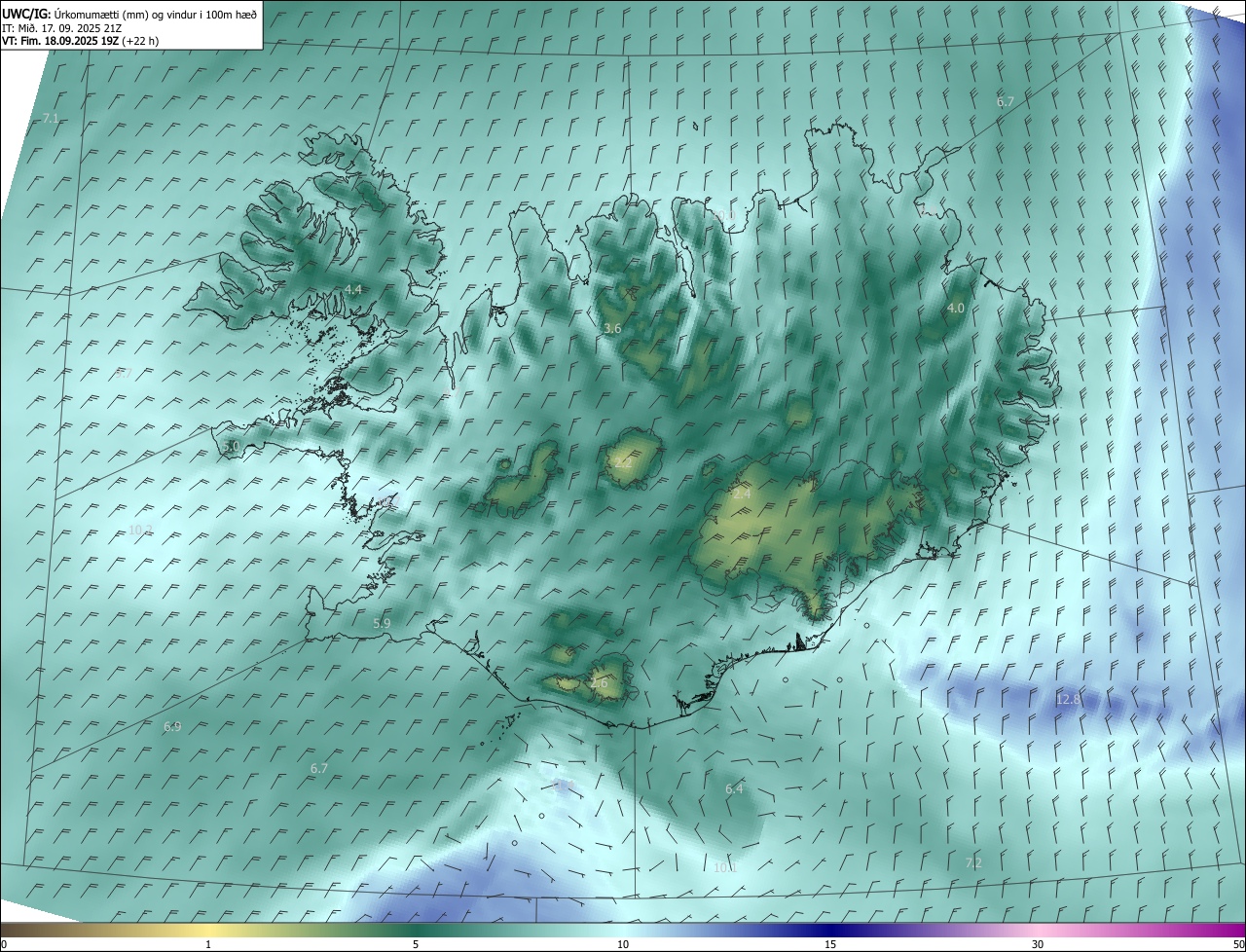Select the 10.2 value label offshore
Viewport: 1246px width, 952px height.
(x=141, y=530)
